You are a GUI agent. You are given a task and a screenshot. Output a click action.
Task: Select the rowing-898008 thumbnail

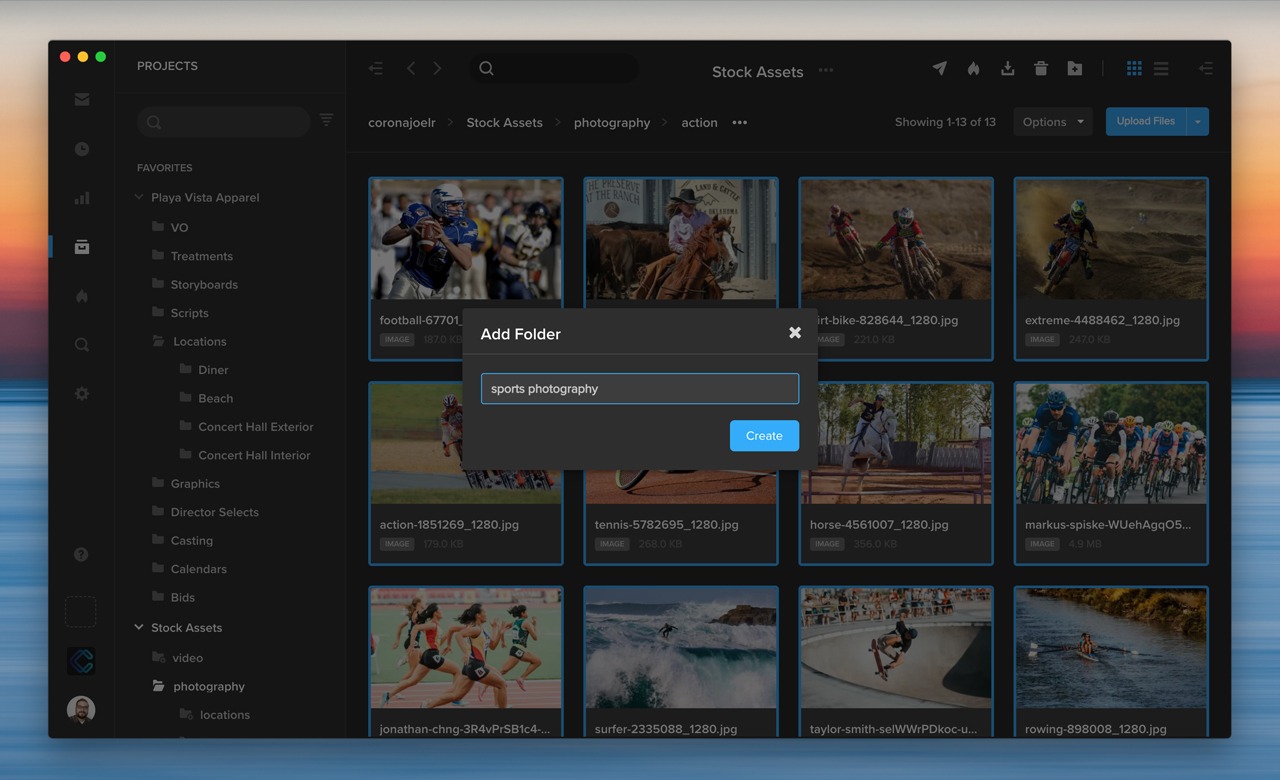tap(1111, 648)
